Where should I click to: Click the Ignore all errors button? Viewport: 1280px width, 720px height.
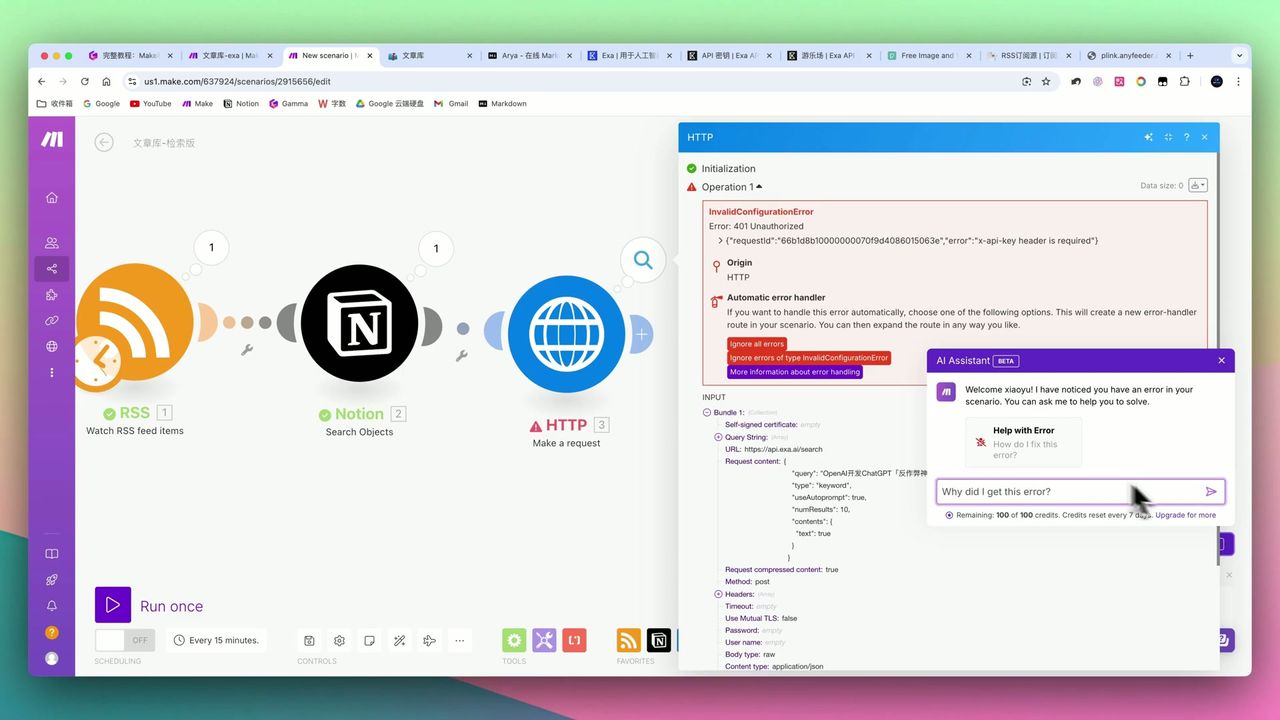click(x=757, y=344)
